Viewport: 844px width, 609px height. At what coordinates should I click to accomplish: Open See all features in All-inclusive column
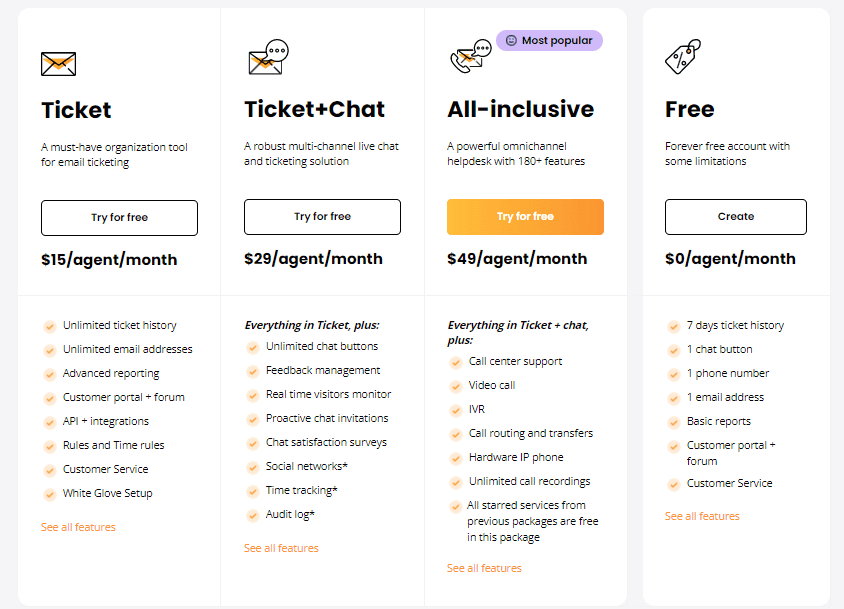pyautogui.click(x=484, y=567)
